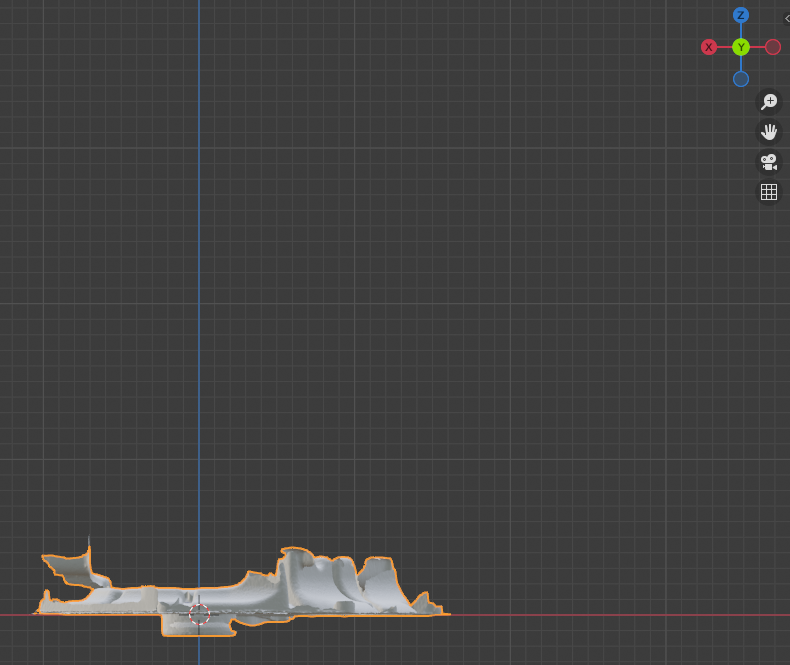
Task: Toggle perspective/orthographic with the grid icon
Action: pyautogui.click(x=769, y=192)
